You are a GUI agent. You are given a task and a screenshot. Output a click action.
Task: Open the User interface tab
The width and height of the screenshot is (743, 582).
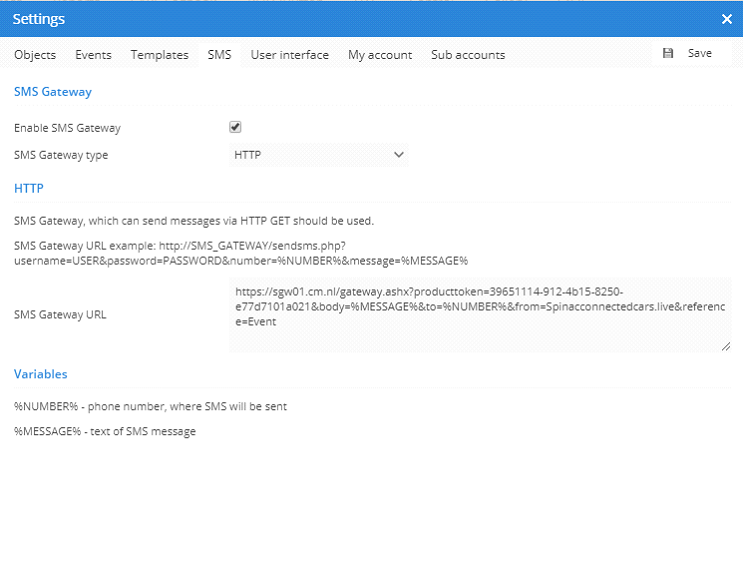[x=289, y=55]
